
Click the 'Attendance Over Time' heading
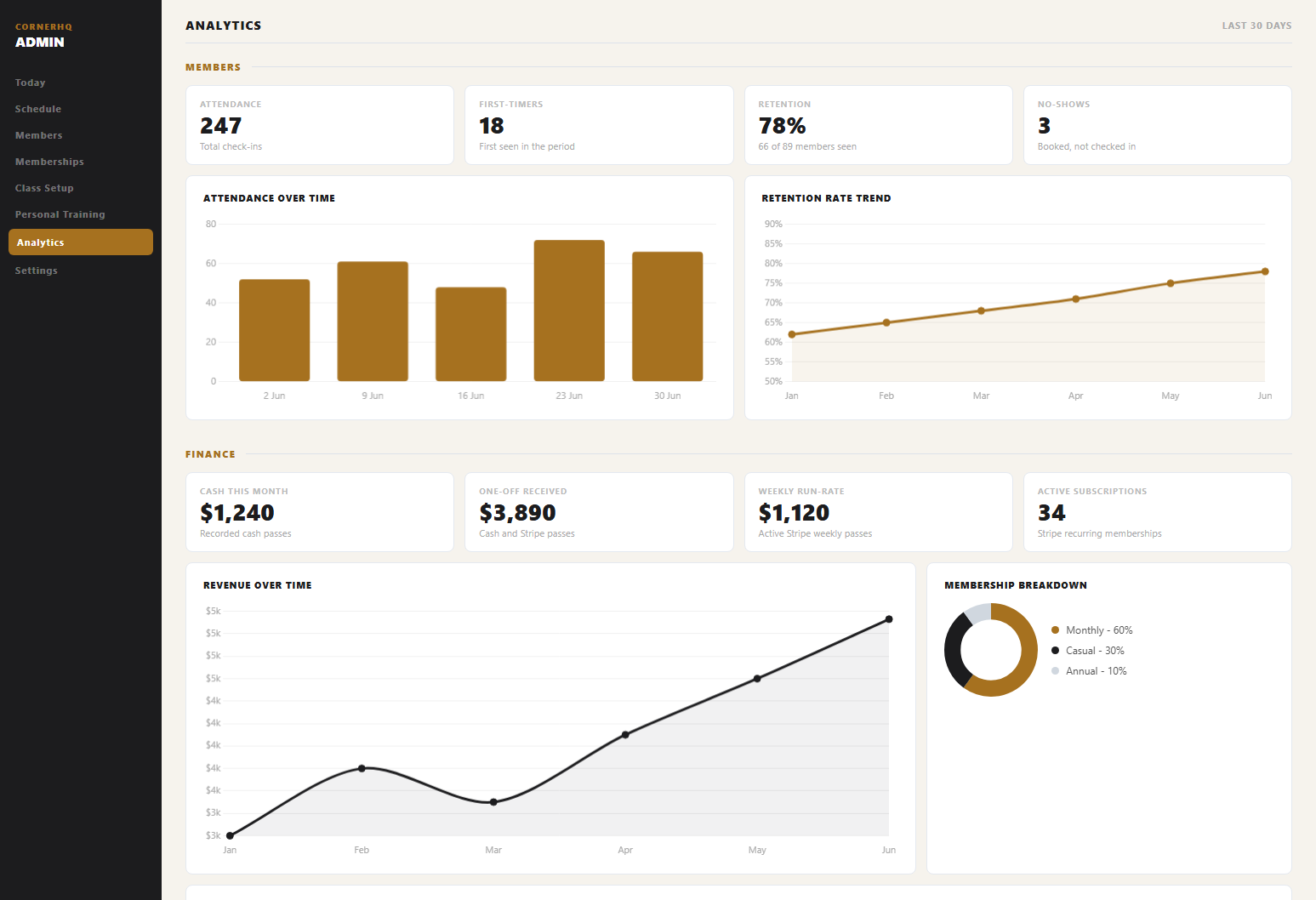269,198
